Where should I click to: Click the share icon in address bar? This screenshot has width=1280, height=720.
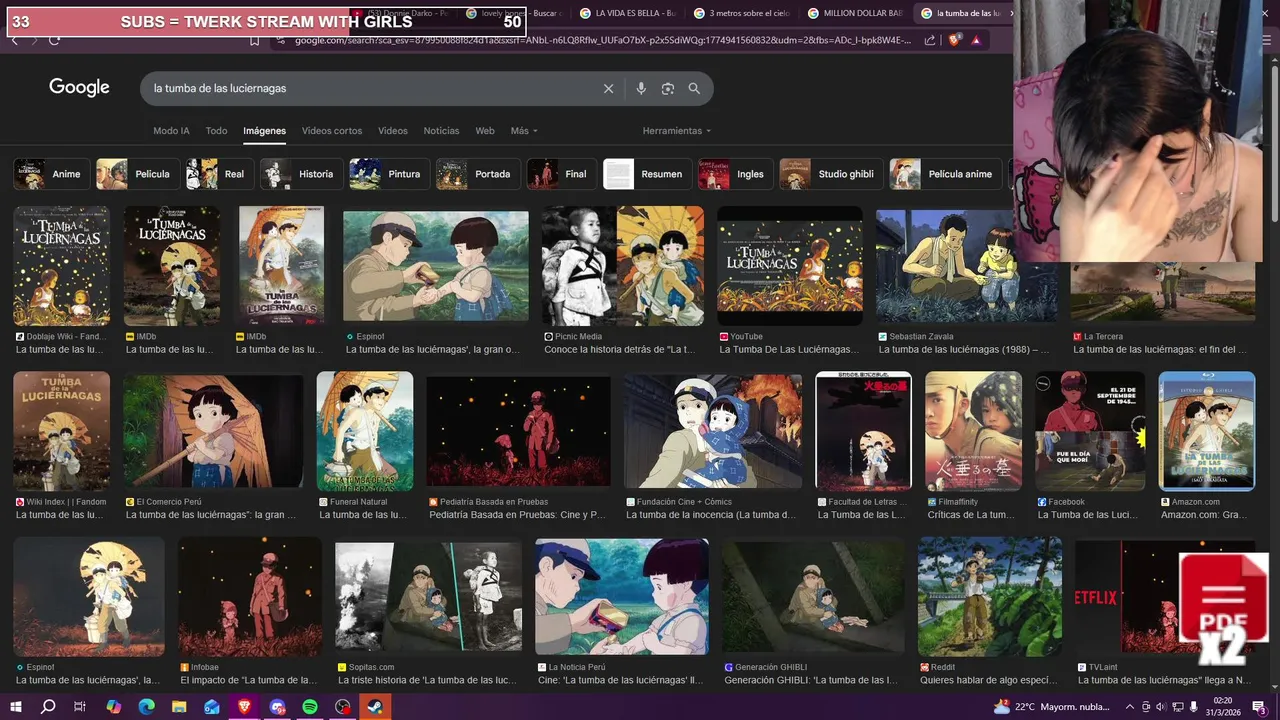[x=930, y=40]
